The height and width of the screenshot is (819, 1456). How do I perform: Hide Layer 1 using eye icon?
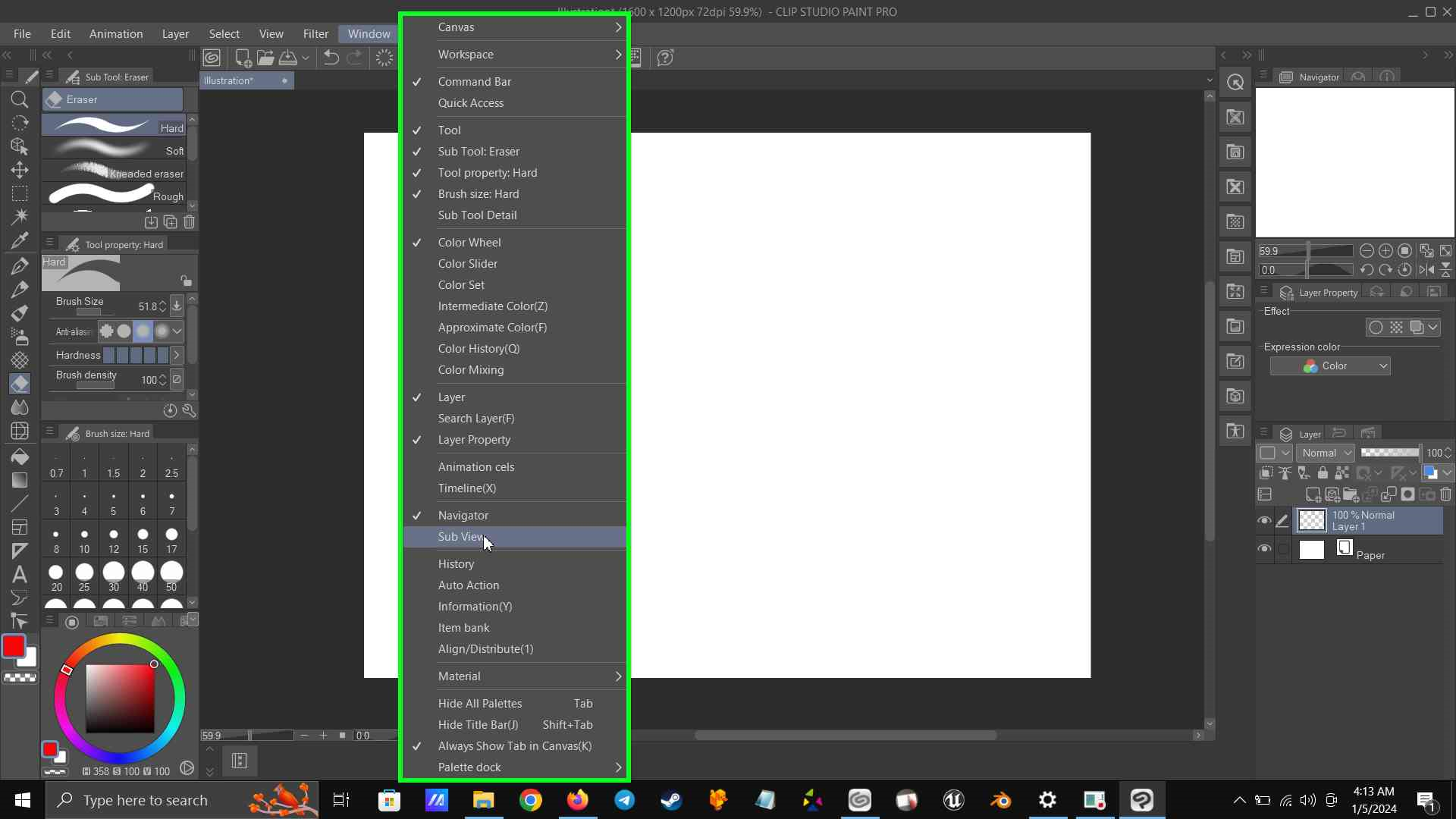pos(1264,521)
